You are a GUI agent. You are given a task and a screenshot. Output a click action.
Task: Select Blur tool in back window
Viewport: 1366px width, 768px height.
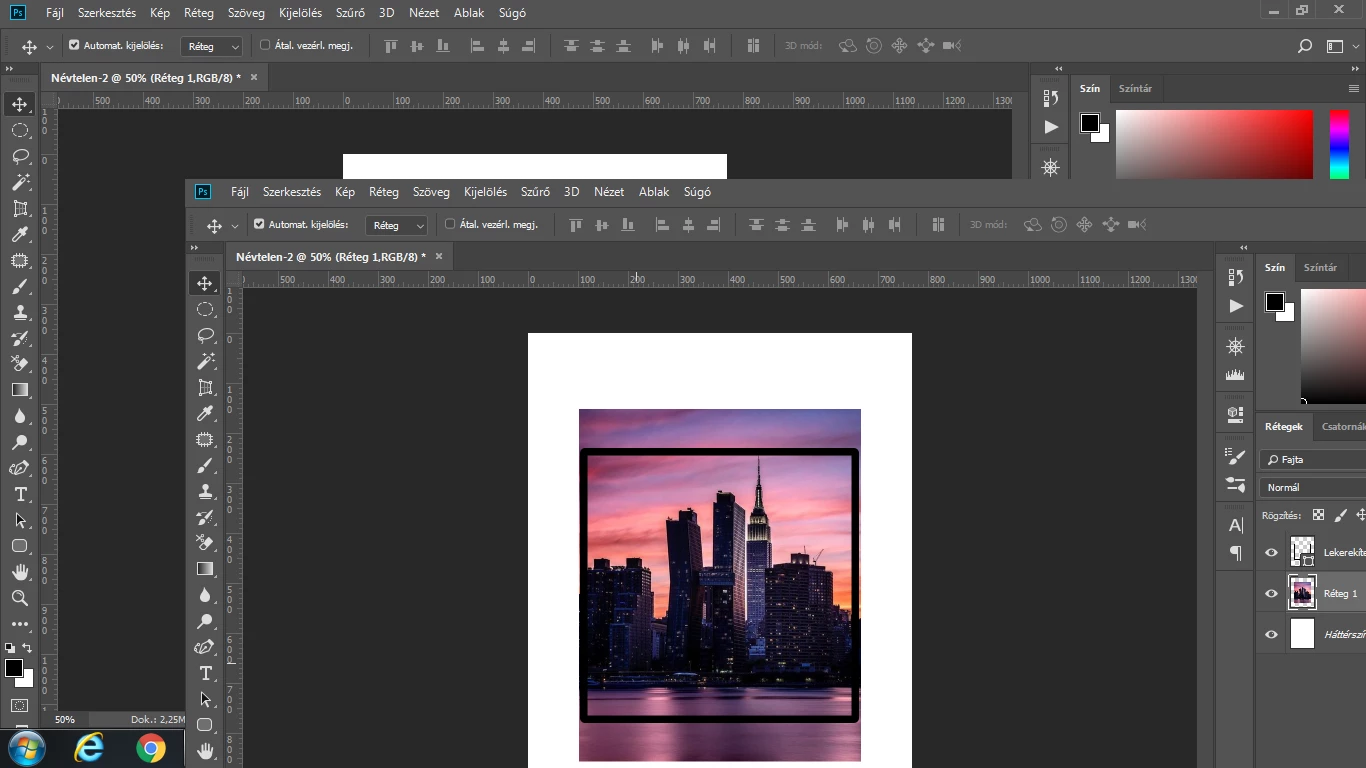point(20,416)
